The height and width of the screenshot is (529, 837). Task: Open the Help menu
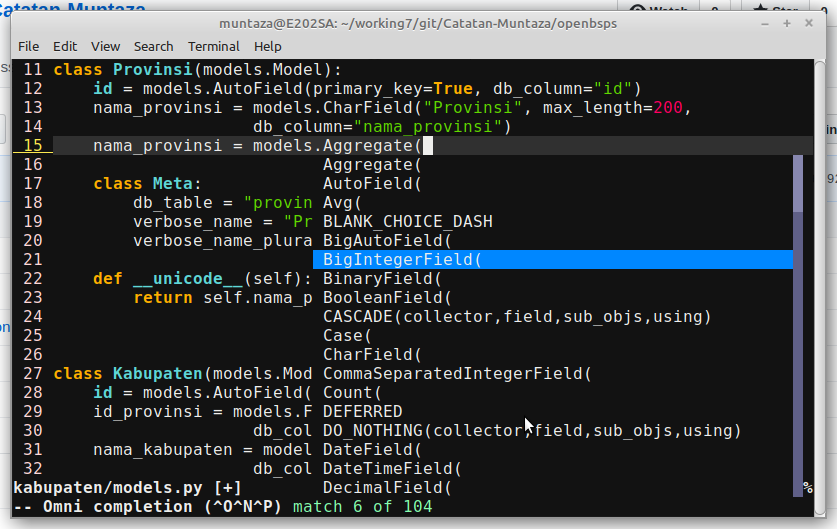click(267, 46)
